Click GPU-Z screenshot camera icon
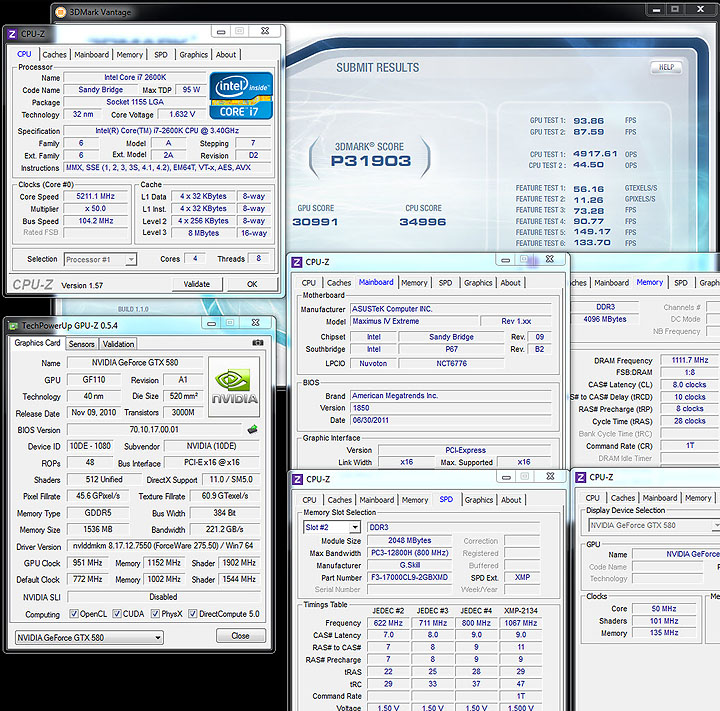 [258, 342]
